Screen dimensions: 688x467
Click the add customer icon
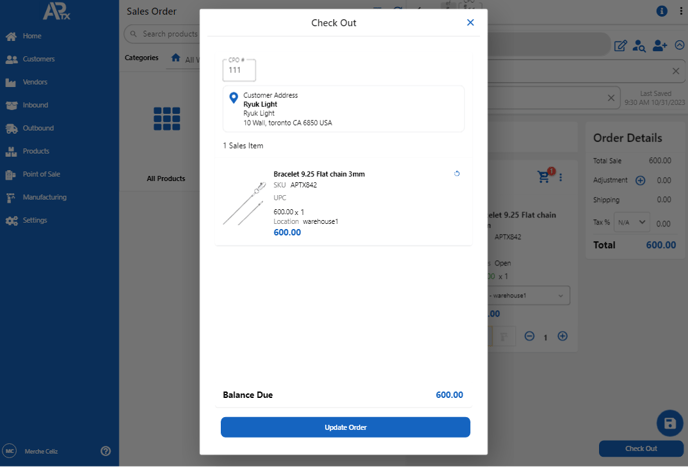(x=659, y=45)
